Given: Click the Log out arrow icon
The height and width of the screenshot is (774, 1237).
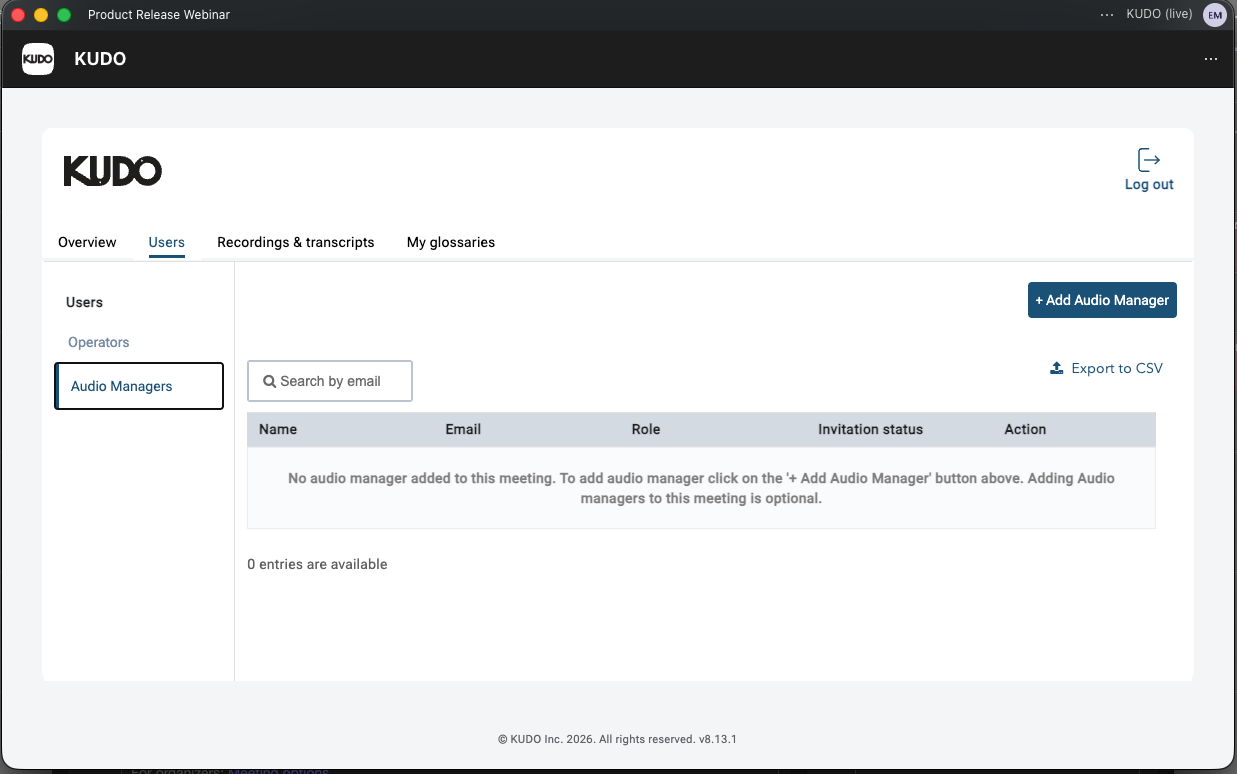Looking at the screenshot, I should 1149,159.
